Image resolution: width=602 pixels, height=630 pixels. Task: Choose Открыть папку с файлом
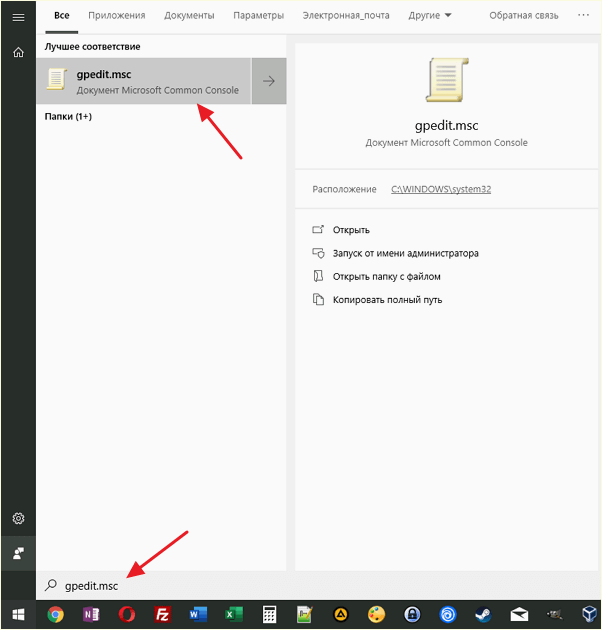[387, 277]
